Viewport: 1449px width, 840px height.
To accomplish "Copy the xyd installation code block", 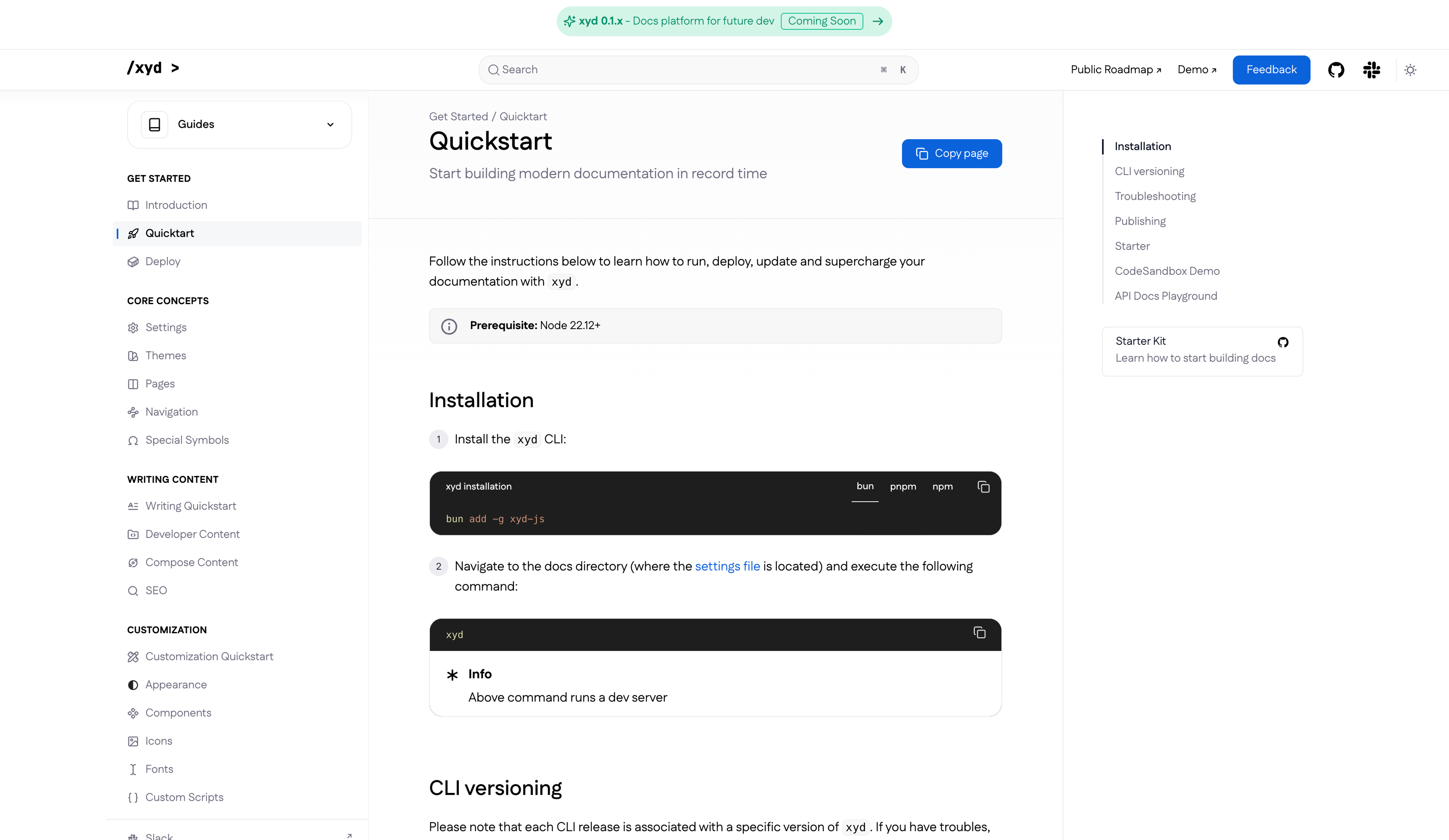I will click(983, 487).
